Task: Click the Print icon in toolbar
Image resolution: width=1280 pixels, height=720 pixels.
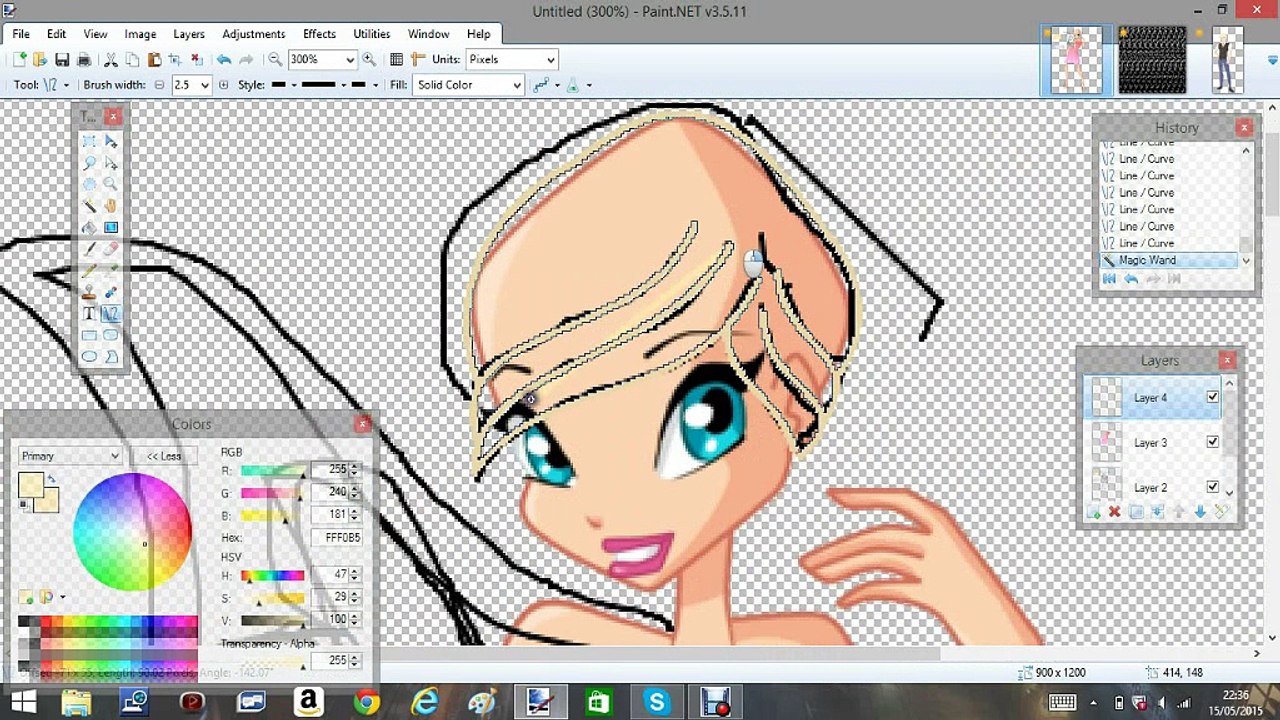Action: [x=84, y=60]
